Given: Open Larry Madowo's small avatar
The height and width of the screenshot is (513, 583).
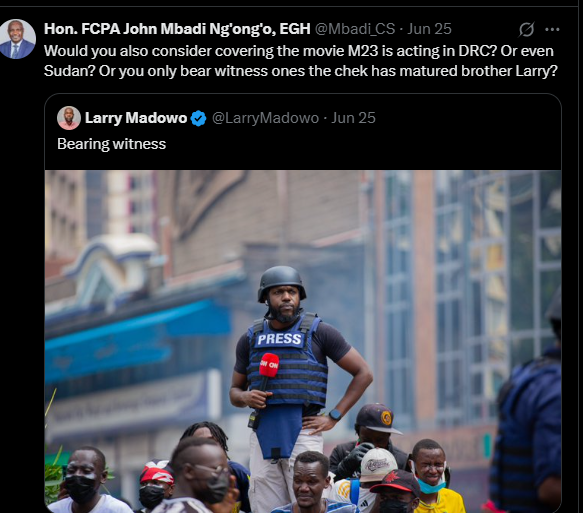Looking at the screenshot, I should 69,118.
